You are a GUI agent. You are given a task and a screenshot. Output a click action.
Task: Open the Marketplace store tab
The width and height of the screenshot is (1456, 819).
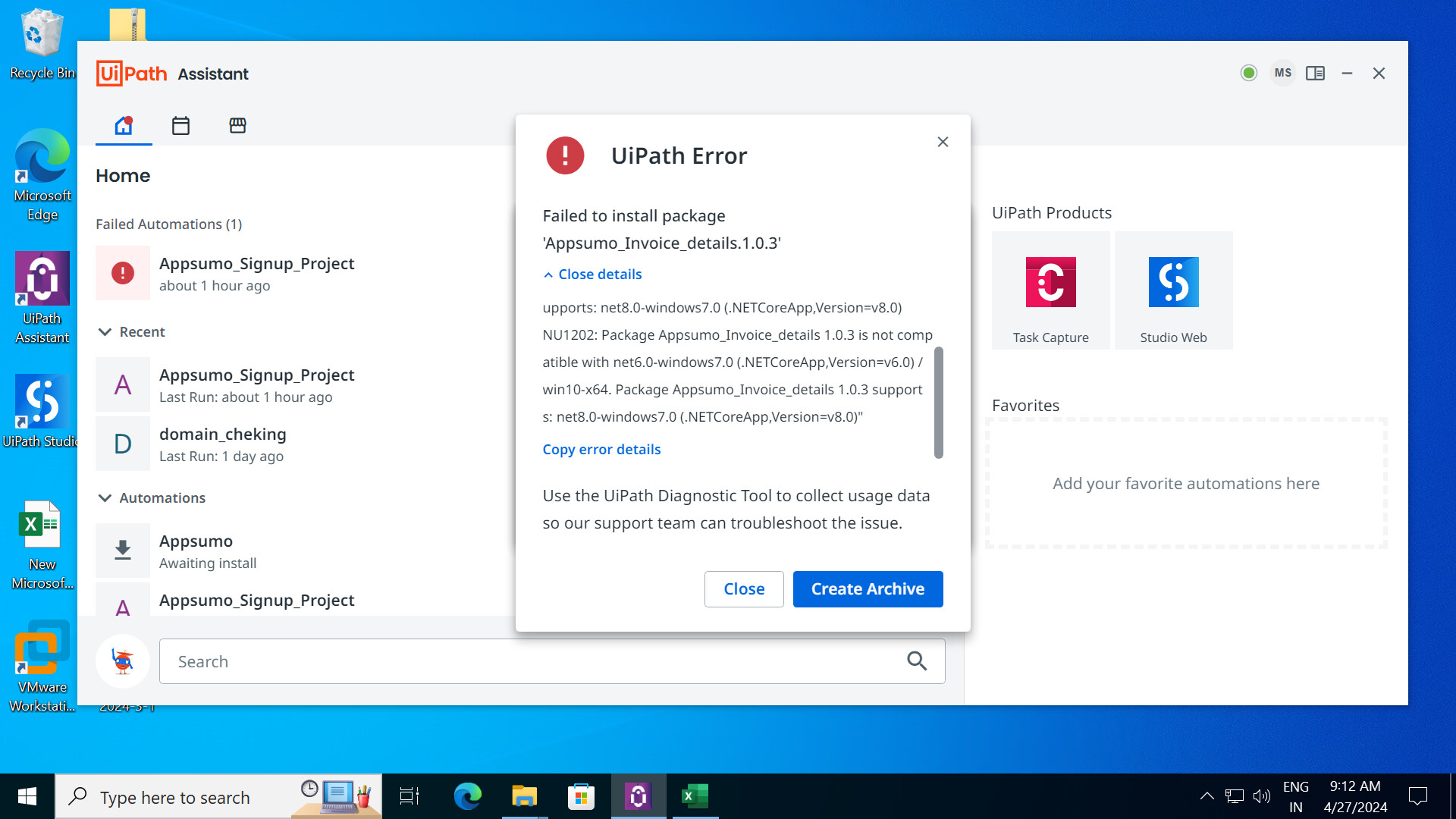coord(237,125)
